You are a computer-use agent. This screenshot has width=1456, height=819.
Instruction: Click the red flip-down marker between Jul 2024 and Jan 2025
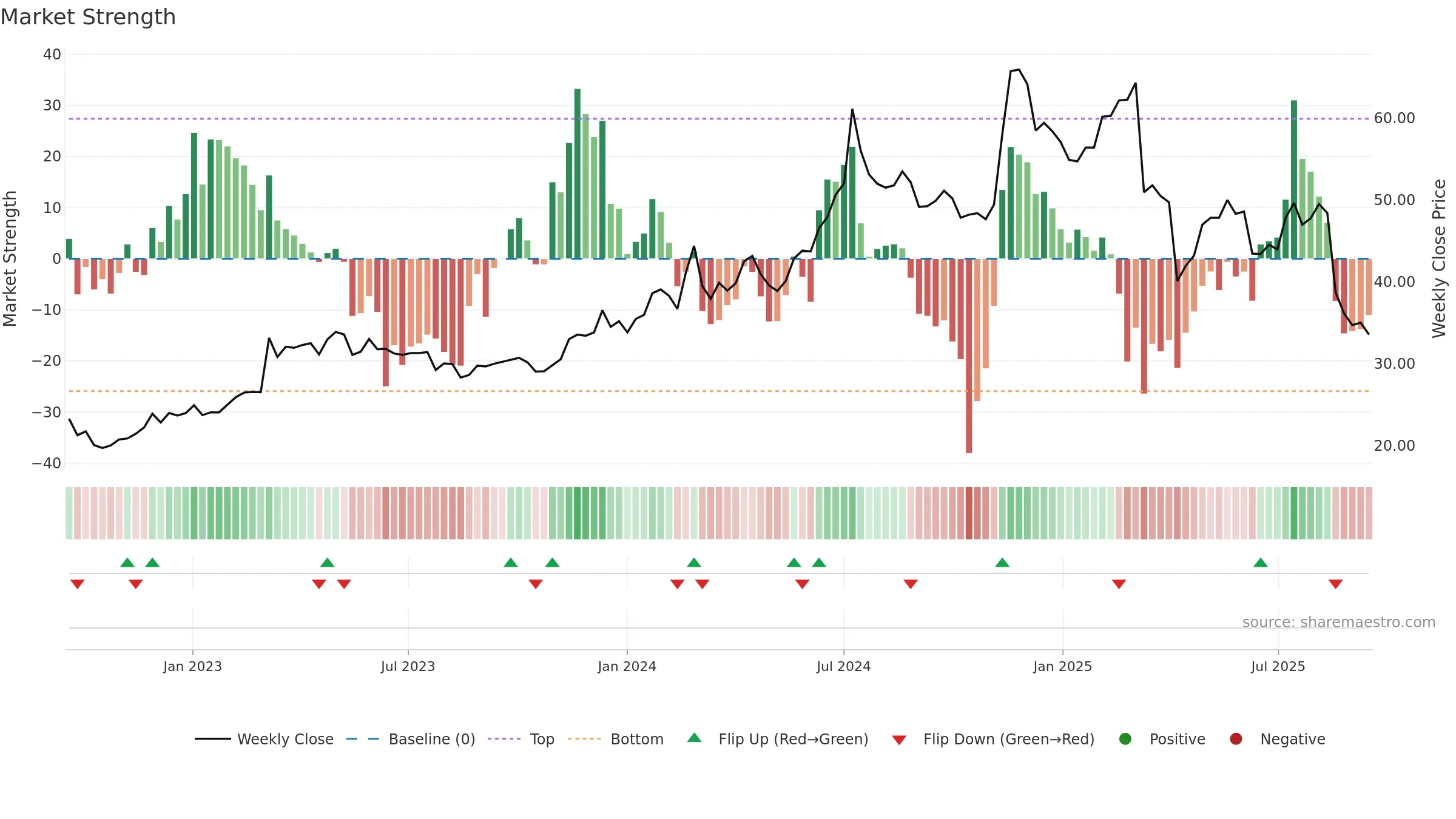coord(911,584)
